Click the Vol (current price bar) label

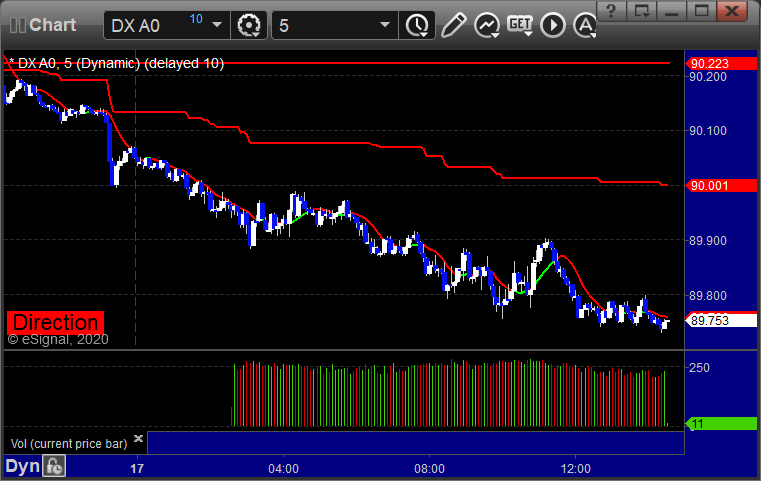[x=68, y=444]
